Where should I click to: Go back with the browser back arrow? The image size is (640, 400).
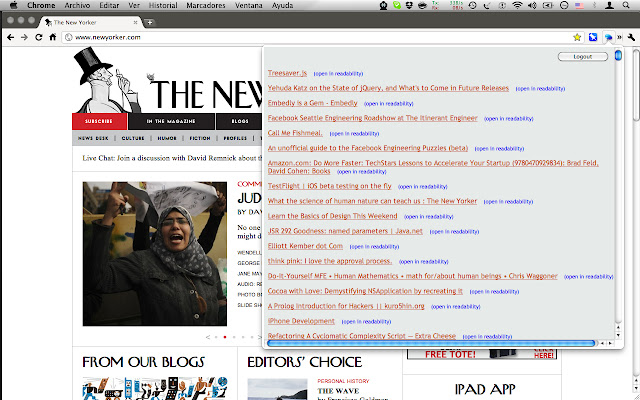pyautogui.click(x=11, y=37)
